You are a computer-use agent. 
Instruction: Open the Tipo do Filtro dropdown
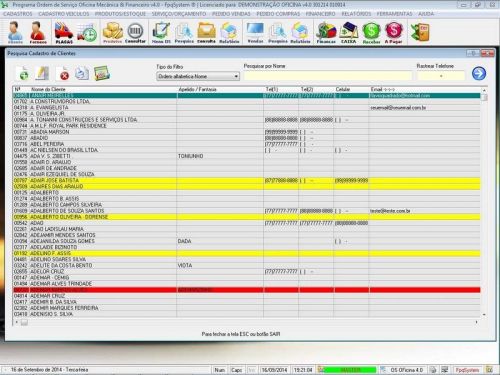tap(198, 76)
